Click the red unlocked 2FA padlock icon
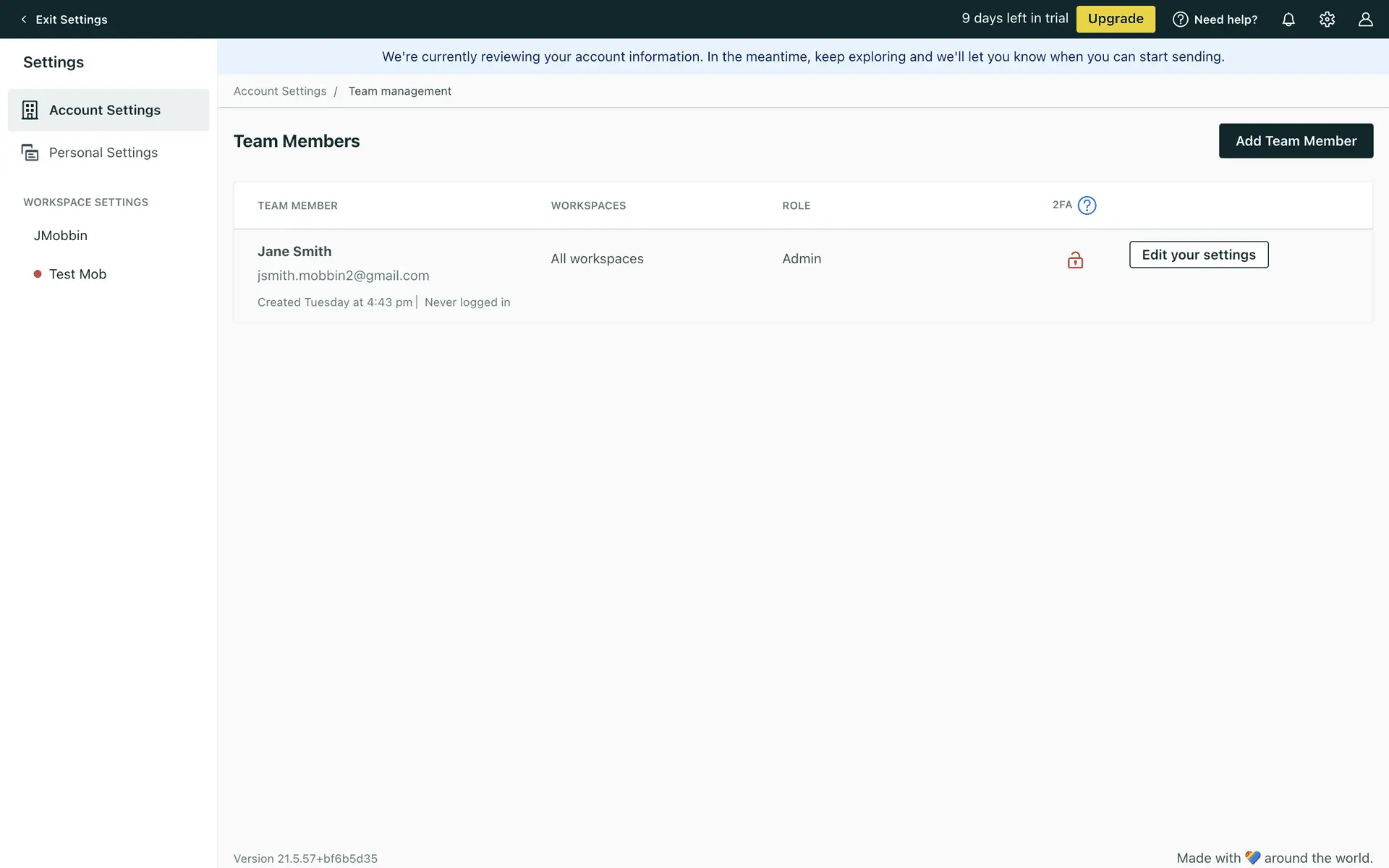The image size is (1389, 868). coord(1075,260)
